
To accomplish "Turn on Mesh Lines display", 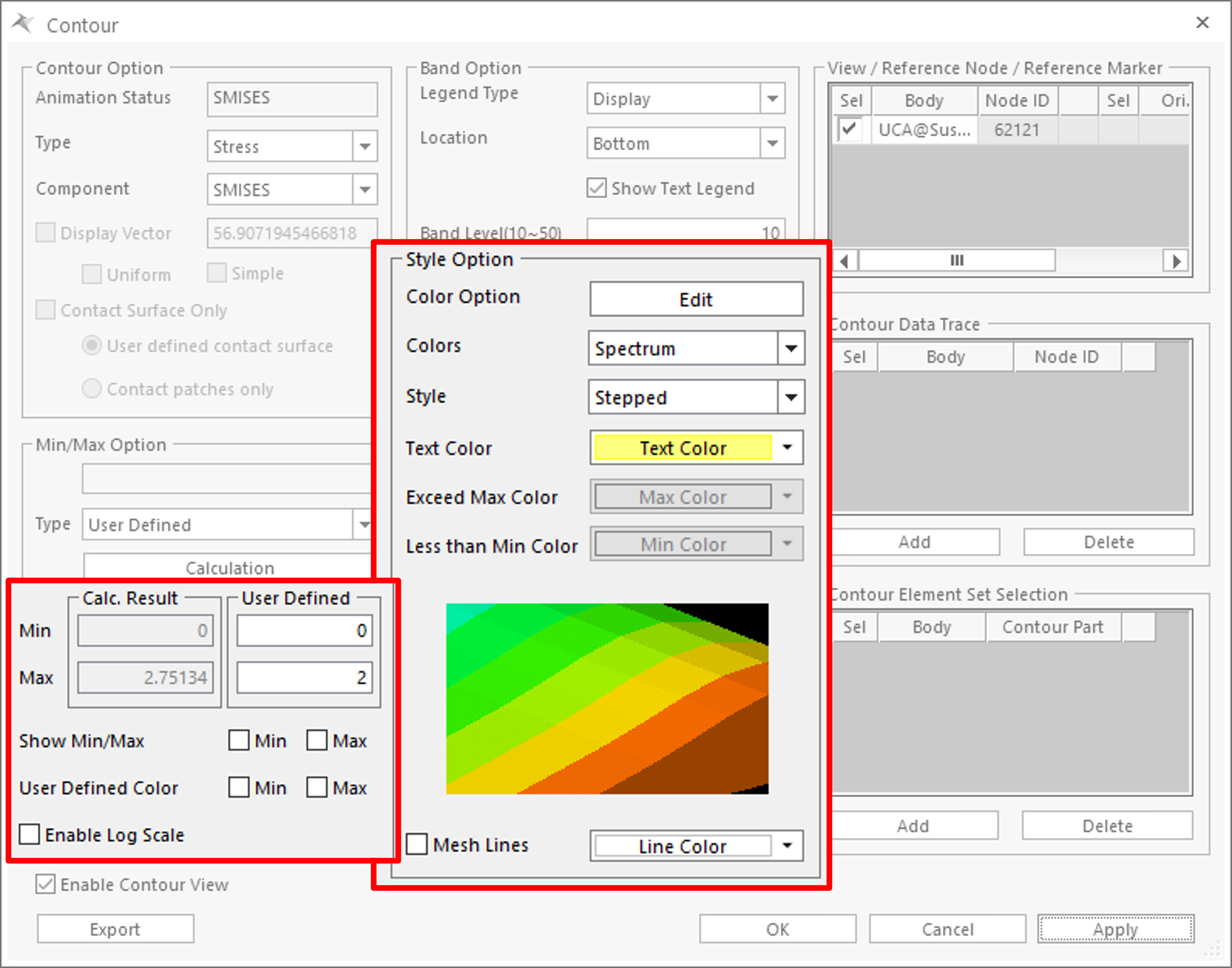I will [x=417, y=845].
